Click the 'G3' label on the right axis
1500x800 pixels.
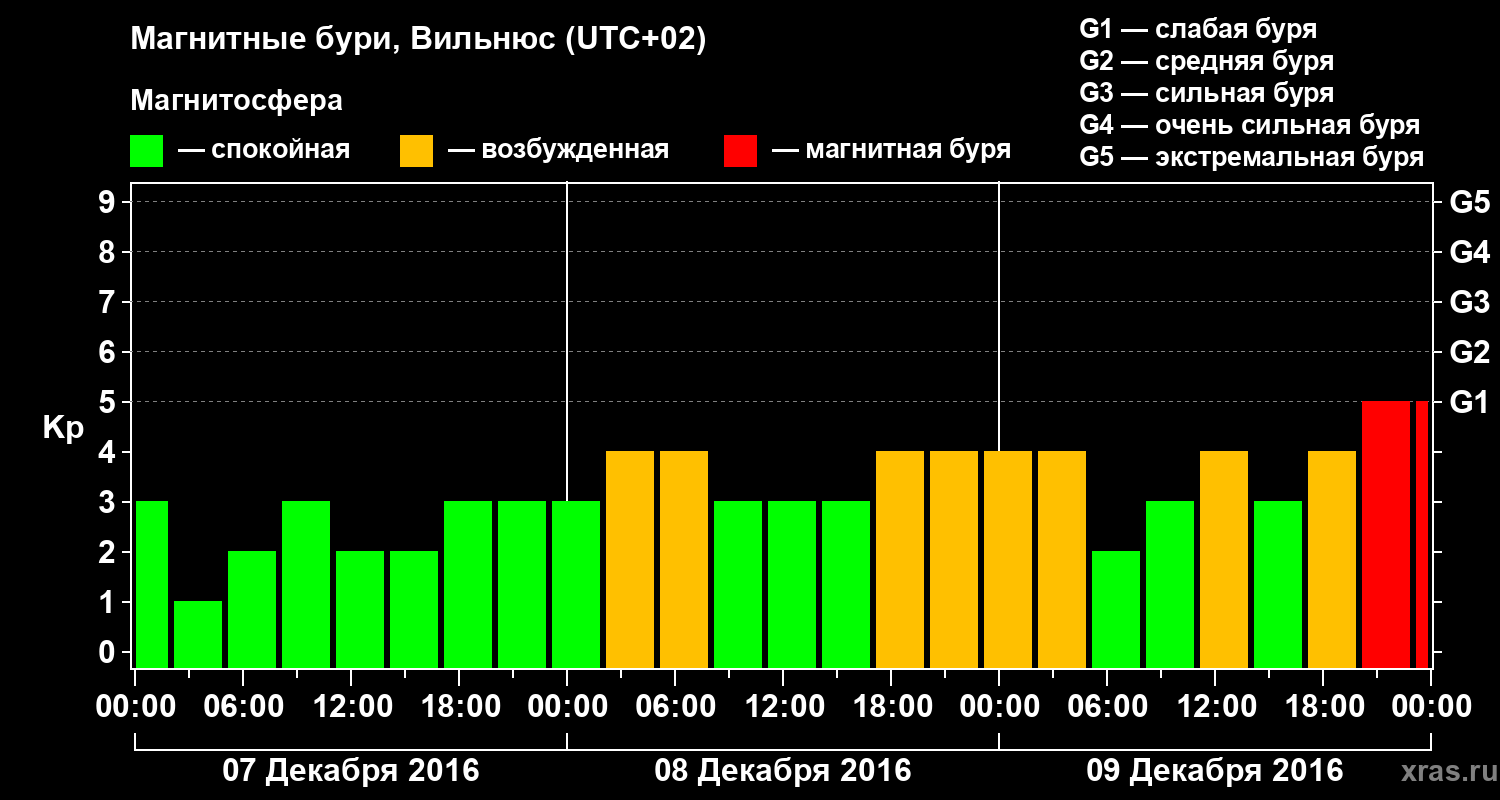(x=1469, y=302)
